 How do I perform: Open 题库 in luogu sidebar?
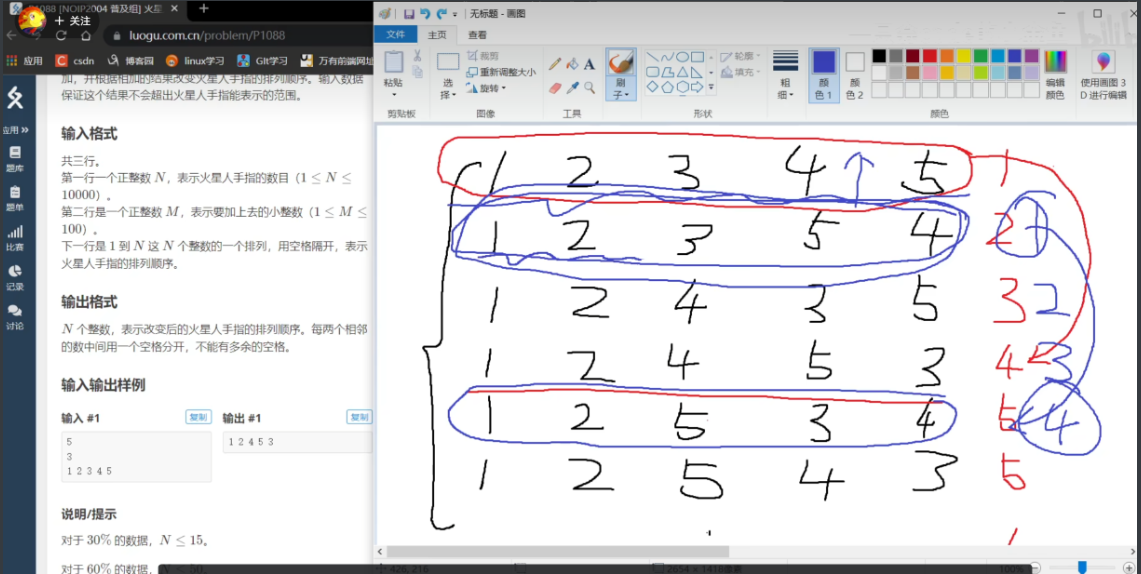(15, 157)
